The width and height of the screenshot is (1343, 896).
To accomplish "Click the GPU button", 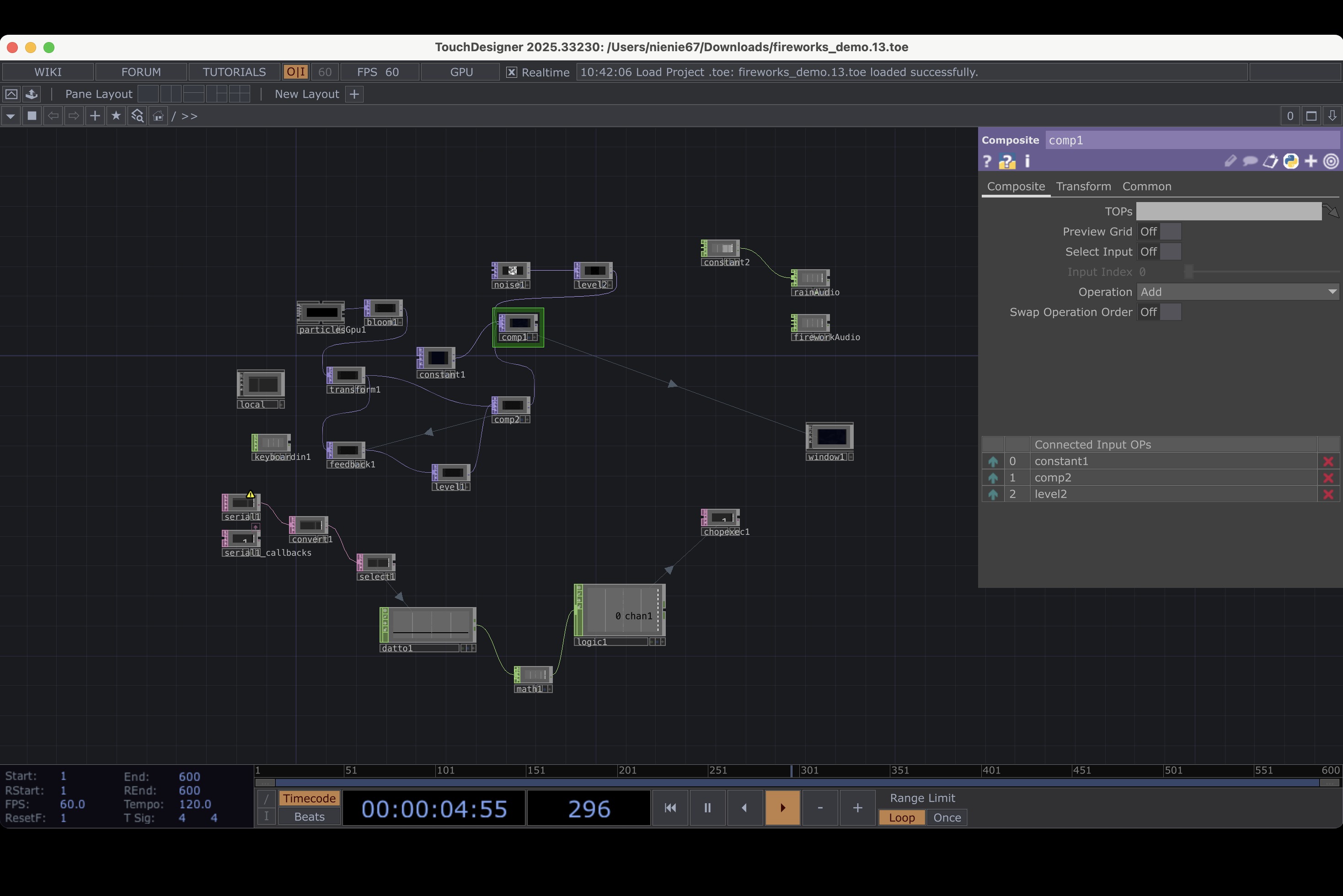I will 461,72.
